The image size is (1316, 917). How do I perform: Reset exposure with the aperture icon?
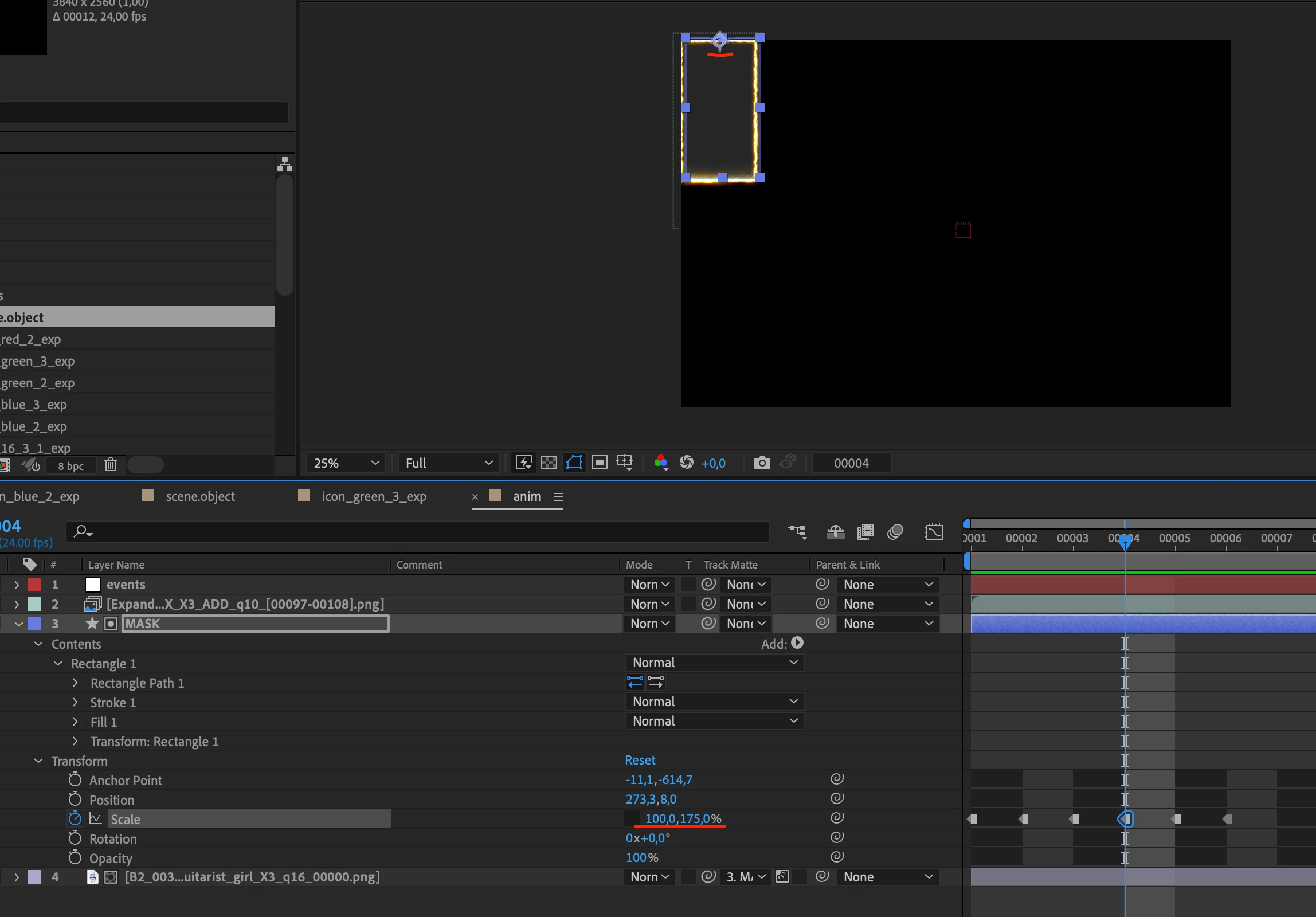(x=686, y=463)
